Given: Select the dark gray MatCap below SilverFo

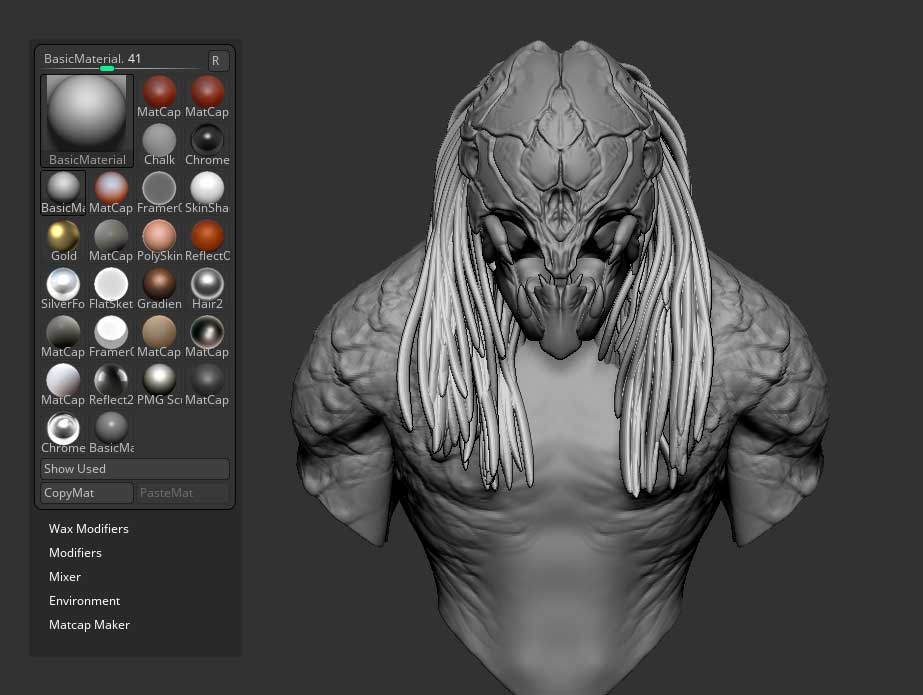Looking at the screenshot, I should [63, 337].
